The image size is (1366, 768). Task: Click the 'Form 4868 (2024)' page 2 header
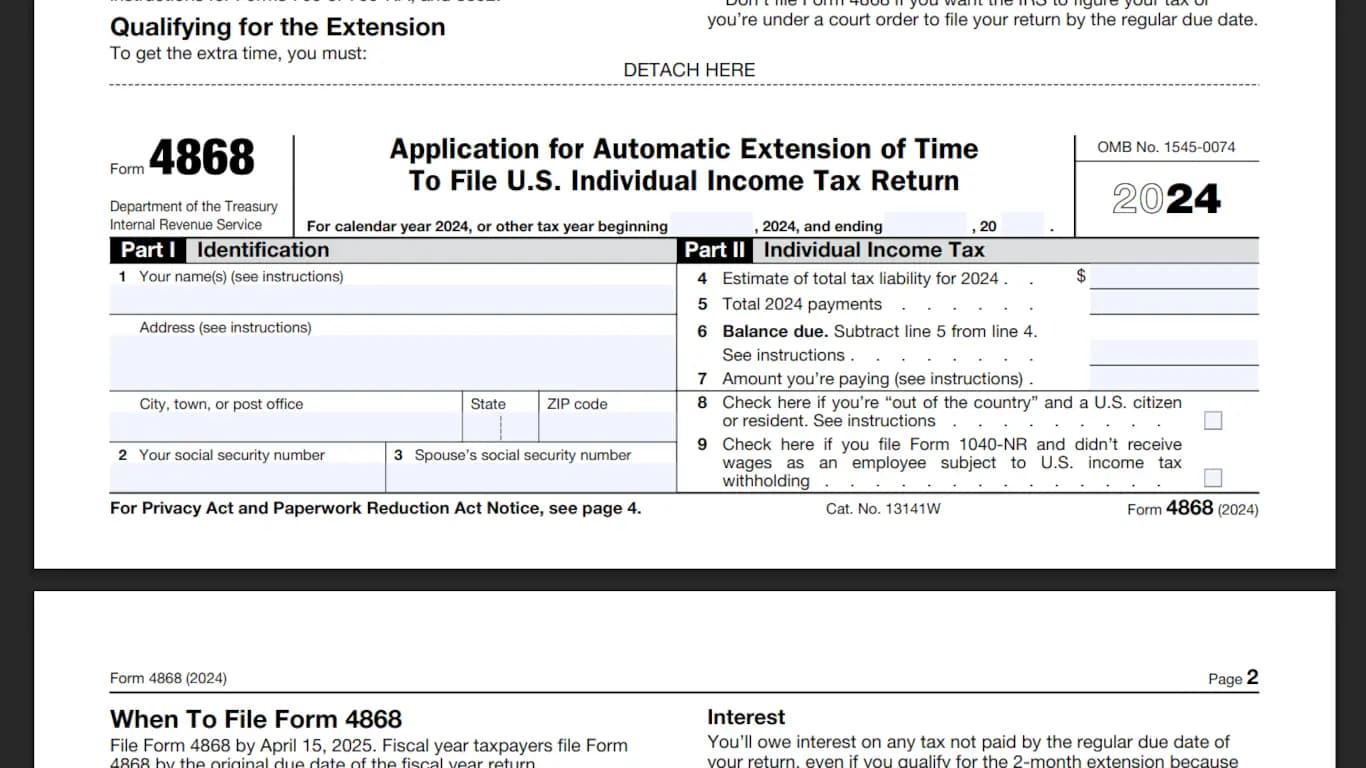coord(168,678)
